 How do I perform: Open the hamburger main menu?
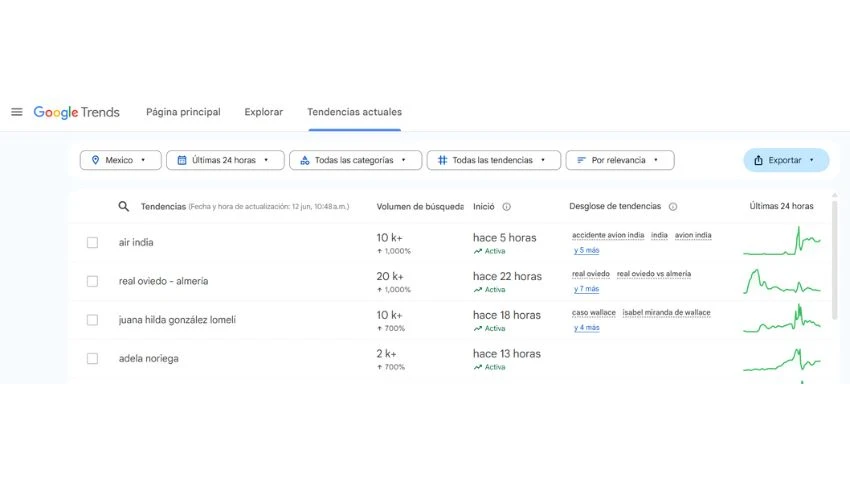pos(17,112)
